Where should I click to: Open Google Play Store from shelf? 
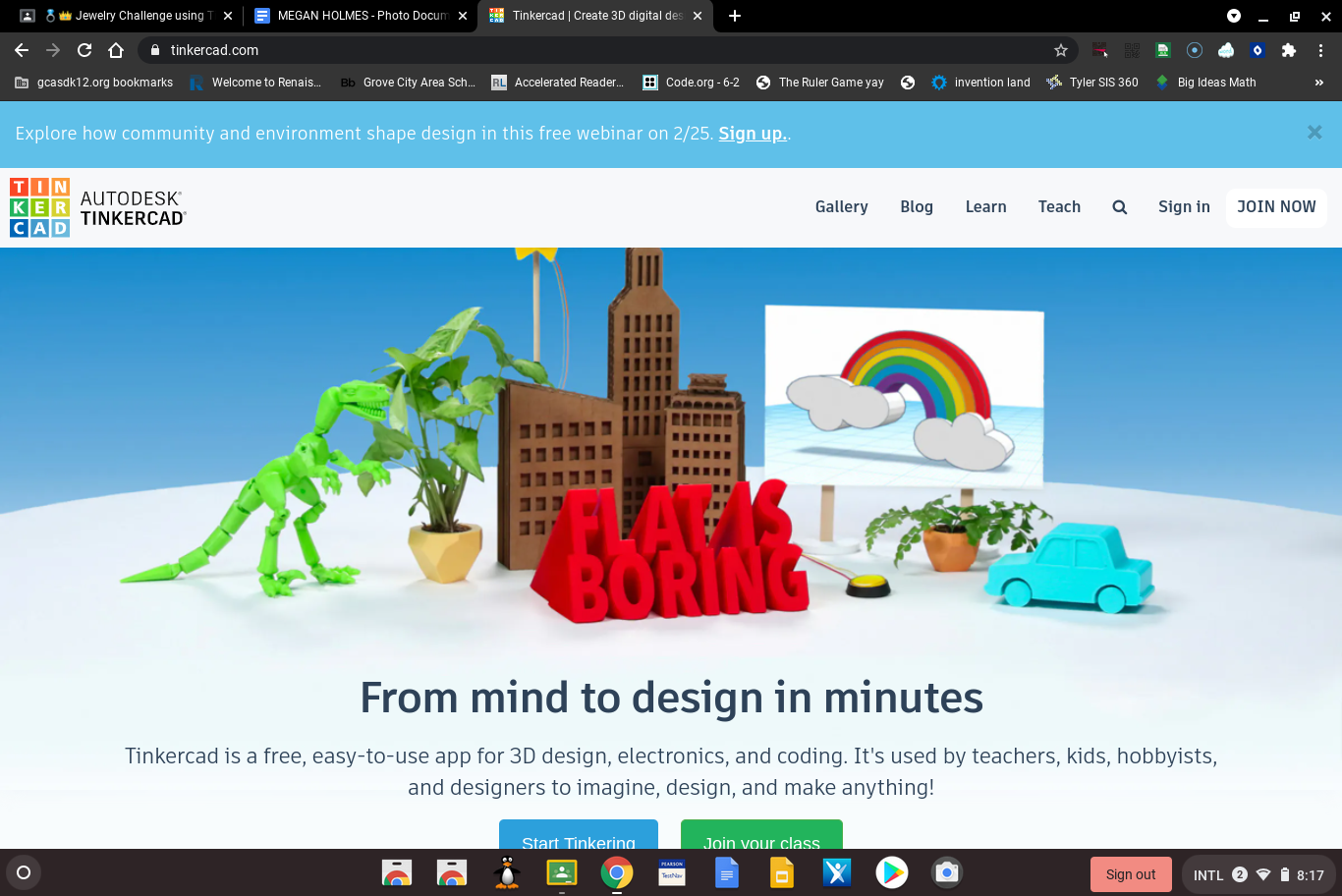[x=892, y=872]
